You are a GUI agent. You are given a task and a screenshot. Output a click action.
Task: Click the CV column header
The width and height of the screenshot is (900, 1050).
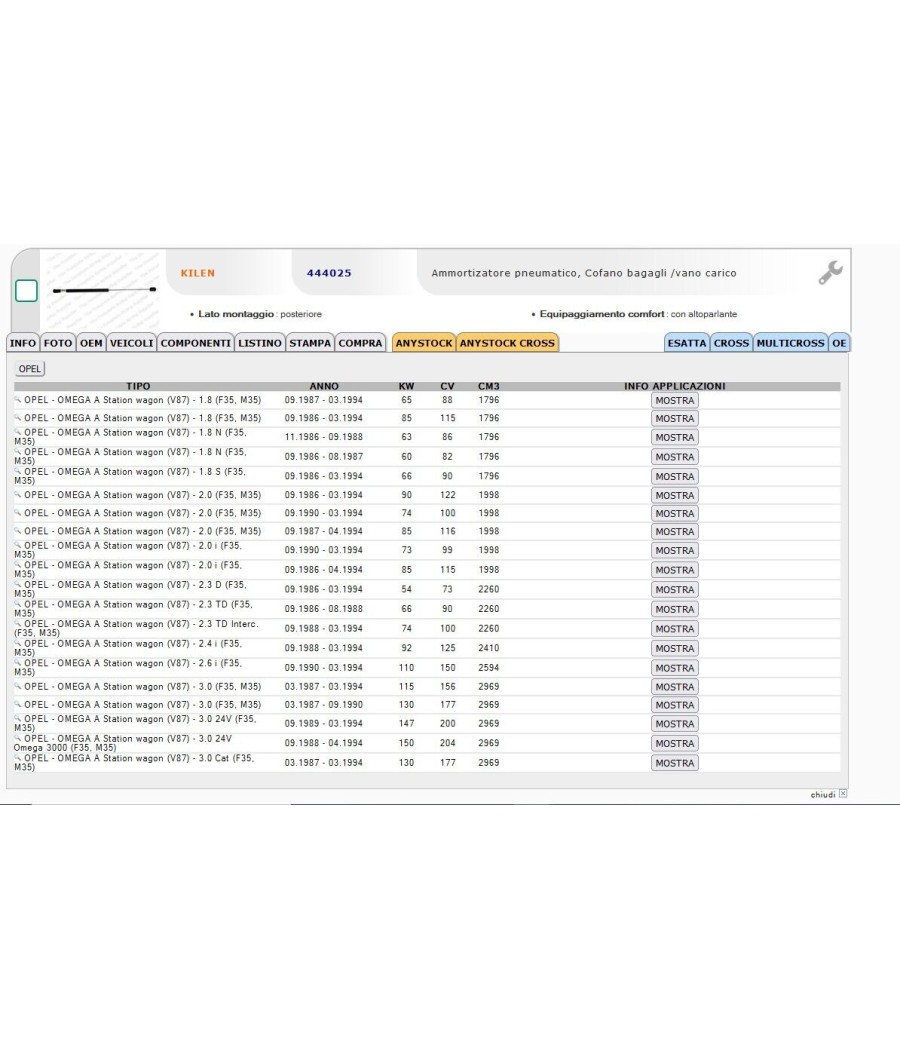[x=447, y=386]
